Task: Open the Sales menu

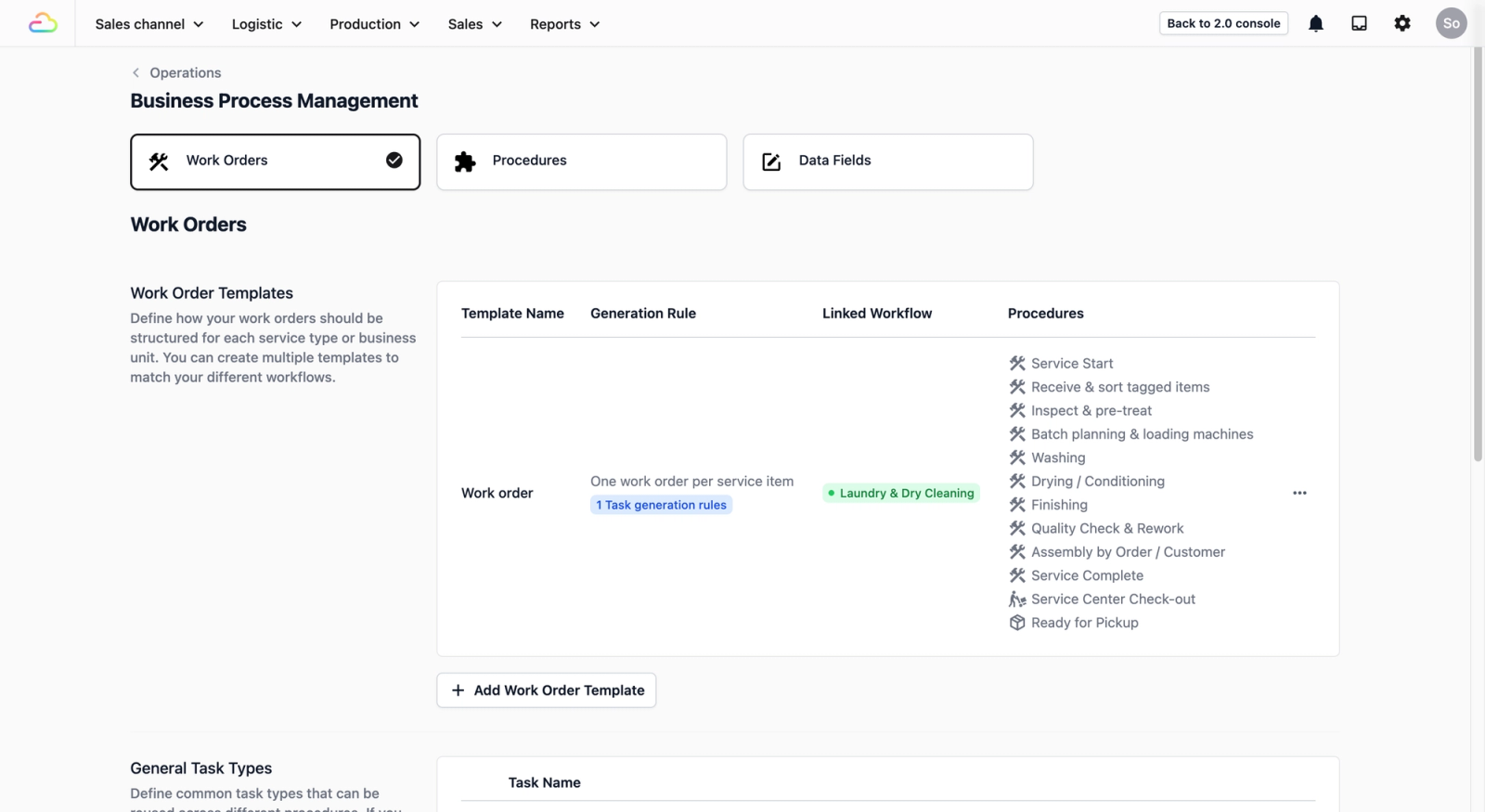Action: click(474, 24)
